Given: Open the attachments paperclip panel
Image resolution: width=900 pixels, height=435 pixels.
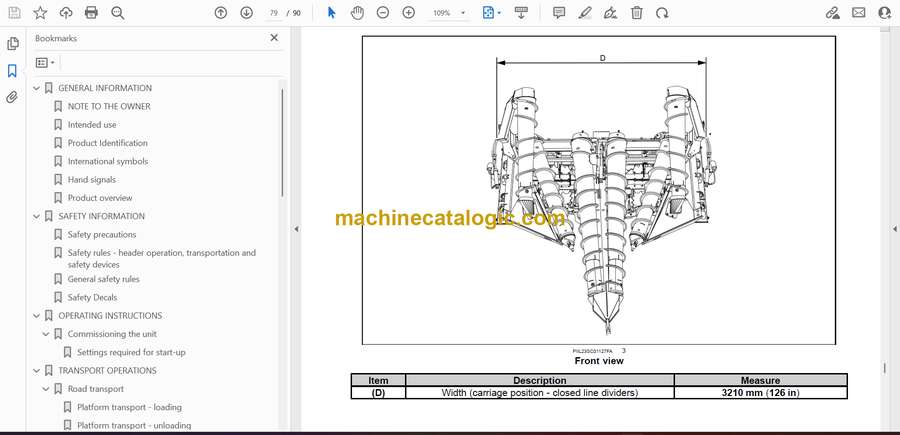Looking at the screenshot, I should (x=13, y=98).
